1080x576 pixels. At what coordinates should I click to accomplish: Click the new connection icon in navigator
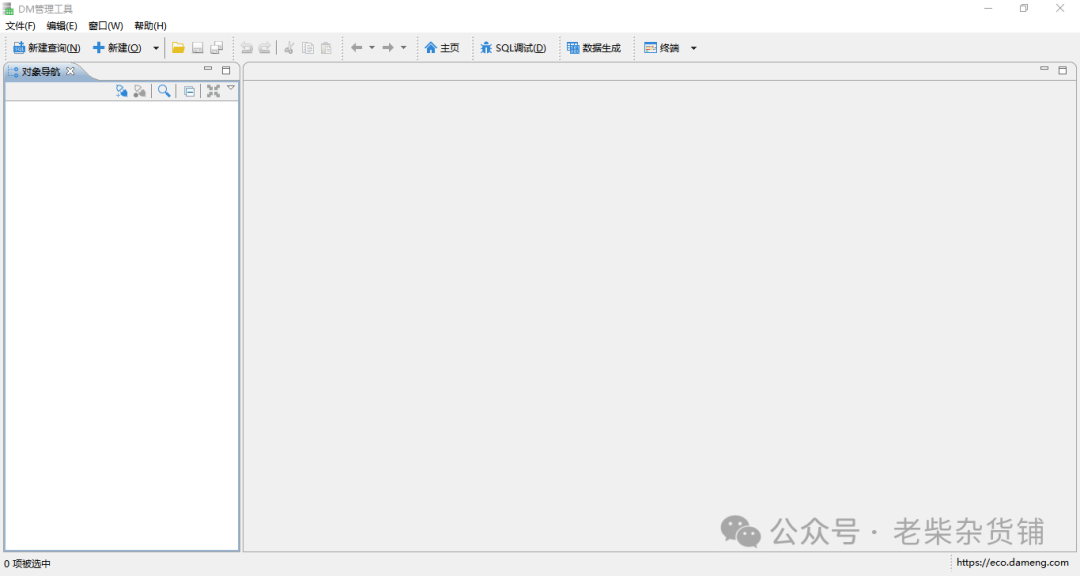click(x=121, y=91)
